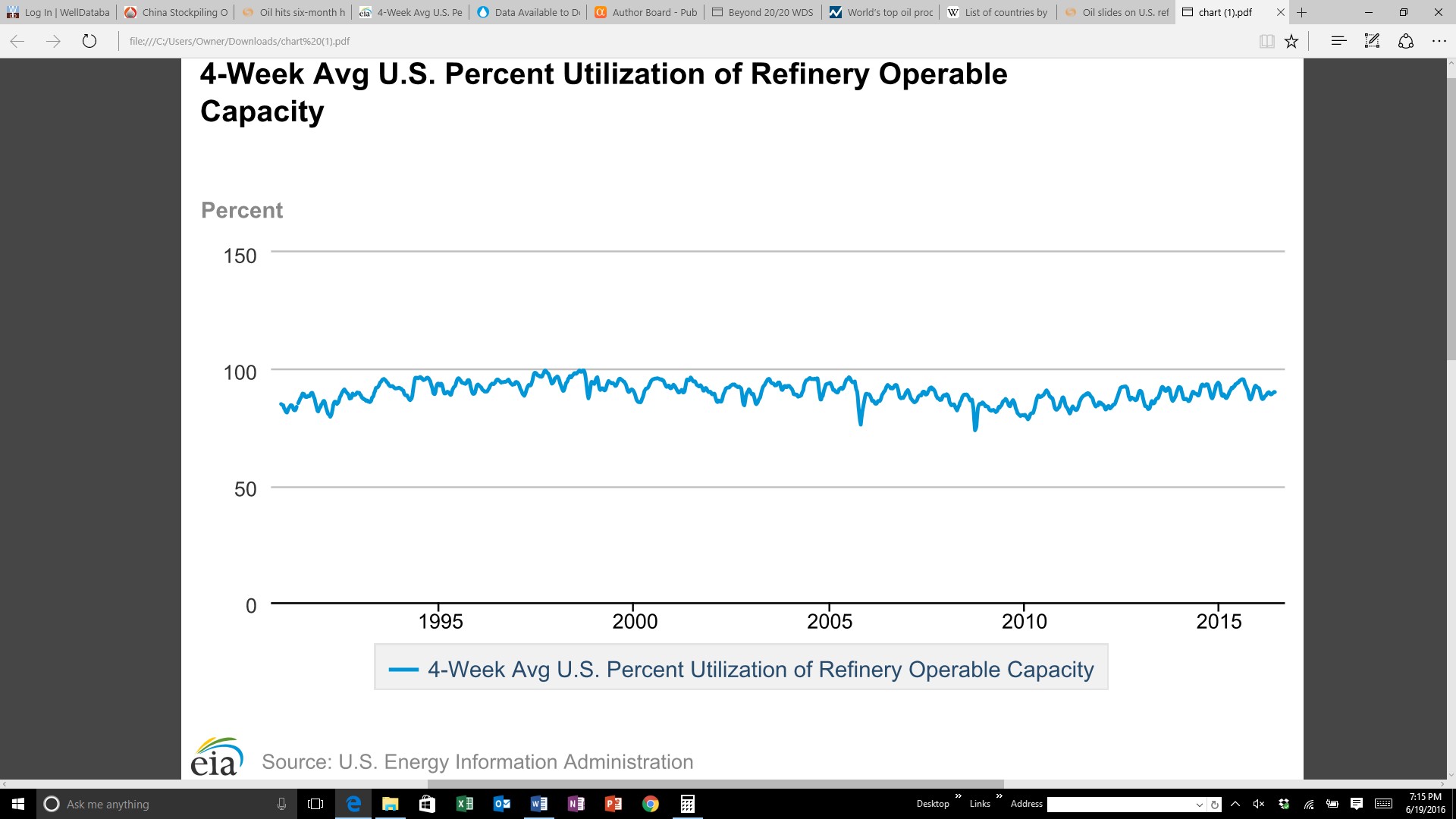Click the file URL address bar
Screen dimensions: 1456x819
(x=682, y=41)
